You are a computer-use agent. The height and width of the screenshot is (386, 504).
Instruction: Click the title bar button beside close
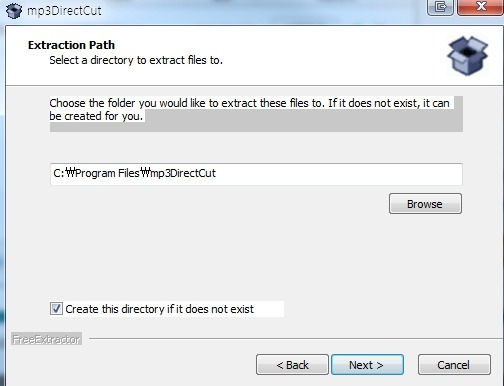440,7
